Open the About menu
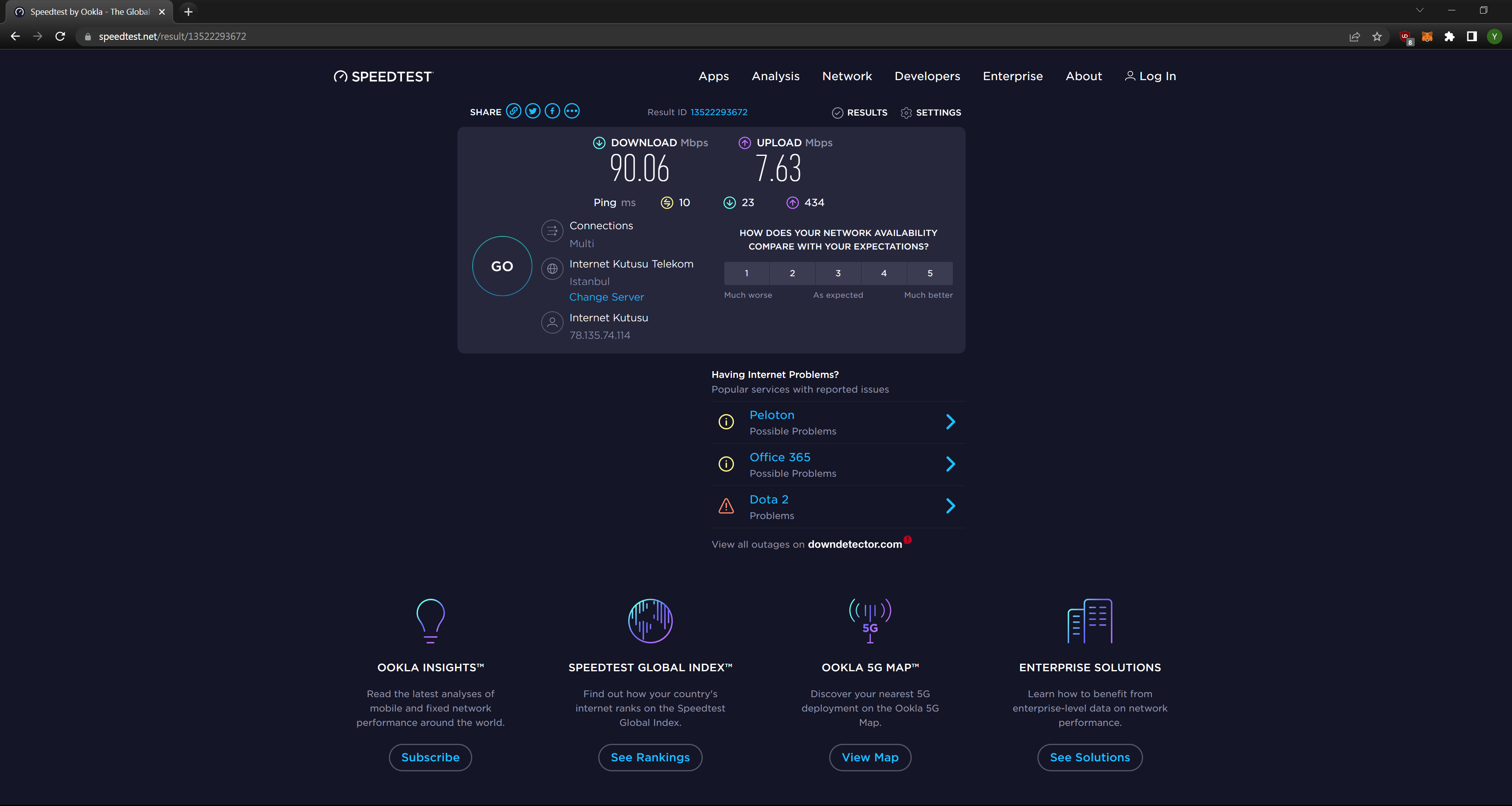Viewport: 1512px width, 806px height. coord(1084,76)
